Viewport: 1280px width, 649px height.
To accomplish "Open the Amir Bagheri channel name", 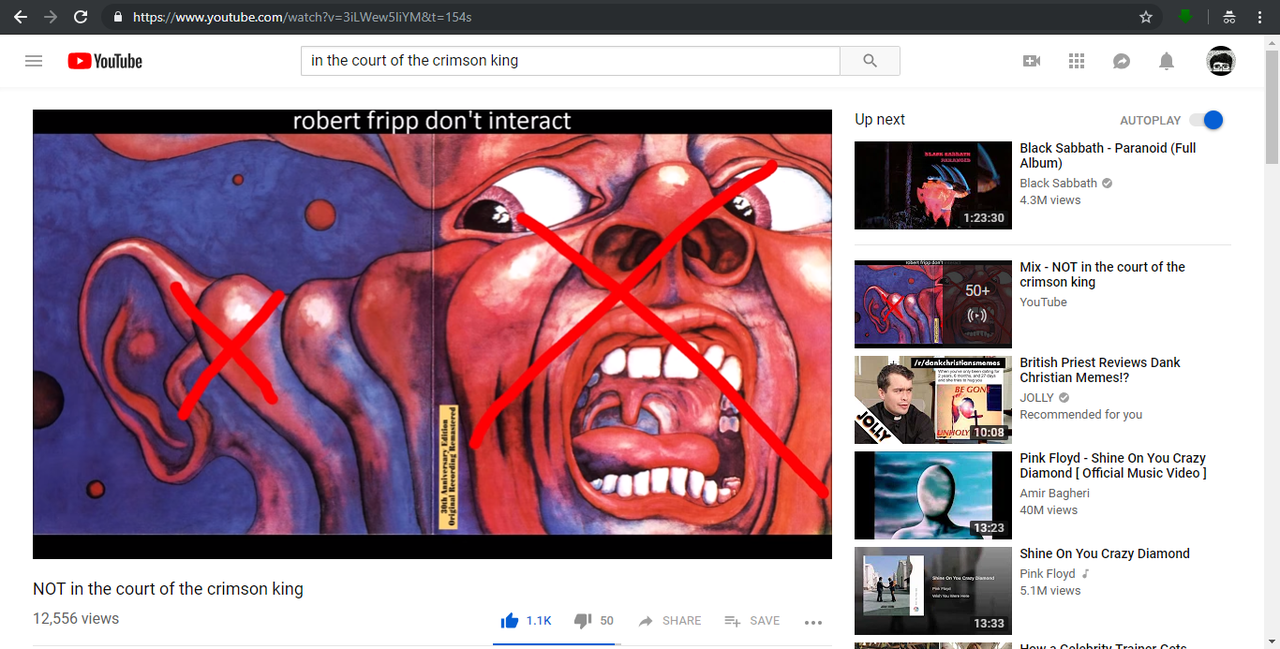I will 1055,493.
